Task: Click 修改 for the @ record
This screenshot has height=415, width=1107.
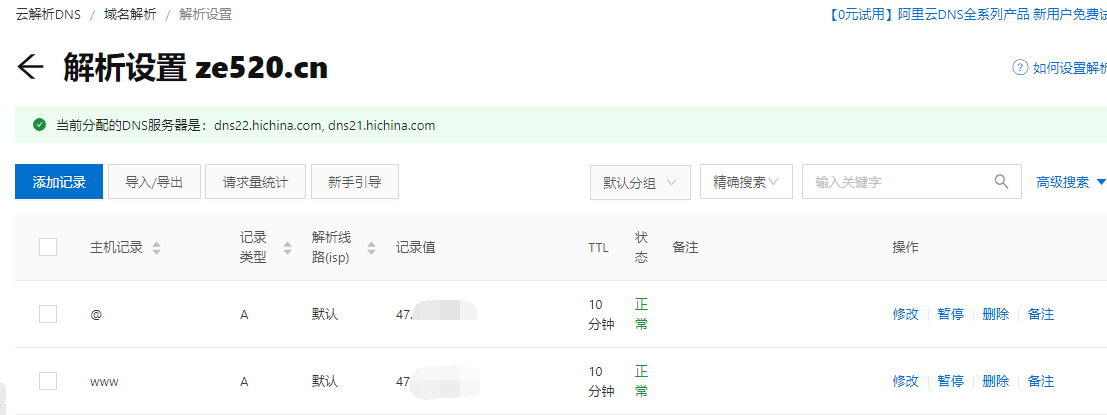Action: (x=906, y=314)
